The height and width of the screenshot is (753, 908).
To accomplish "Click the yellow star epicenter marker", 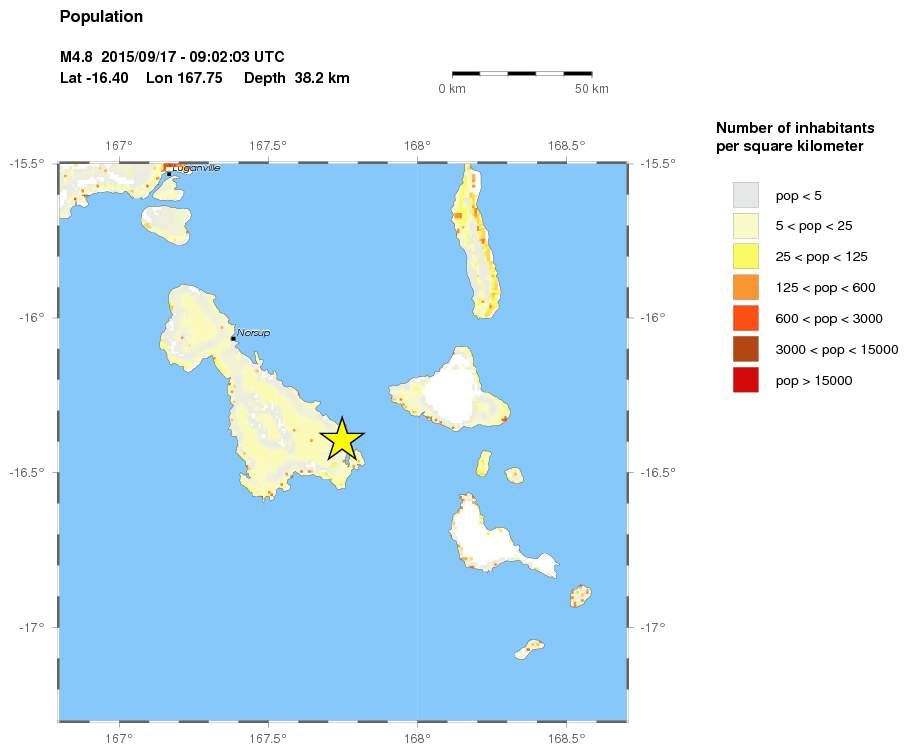I will 342,440.
